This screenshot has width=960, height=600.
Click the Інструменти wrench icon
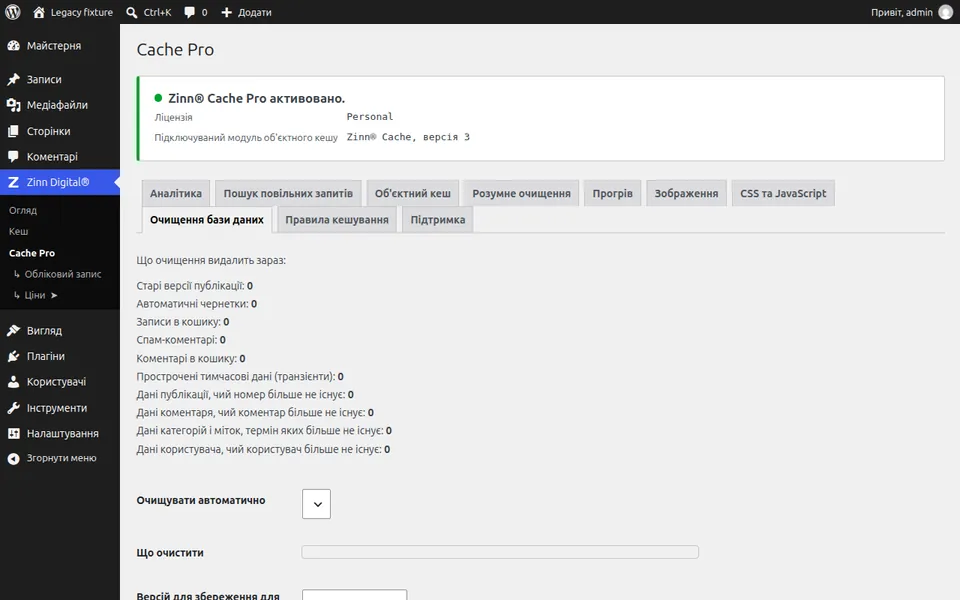(x=13, y=408)
